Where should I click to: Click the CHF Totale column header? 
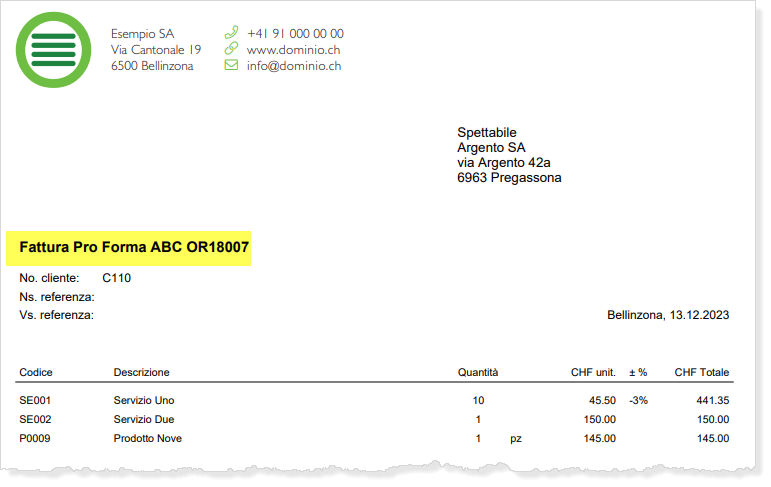coord(701,372)
